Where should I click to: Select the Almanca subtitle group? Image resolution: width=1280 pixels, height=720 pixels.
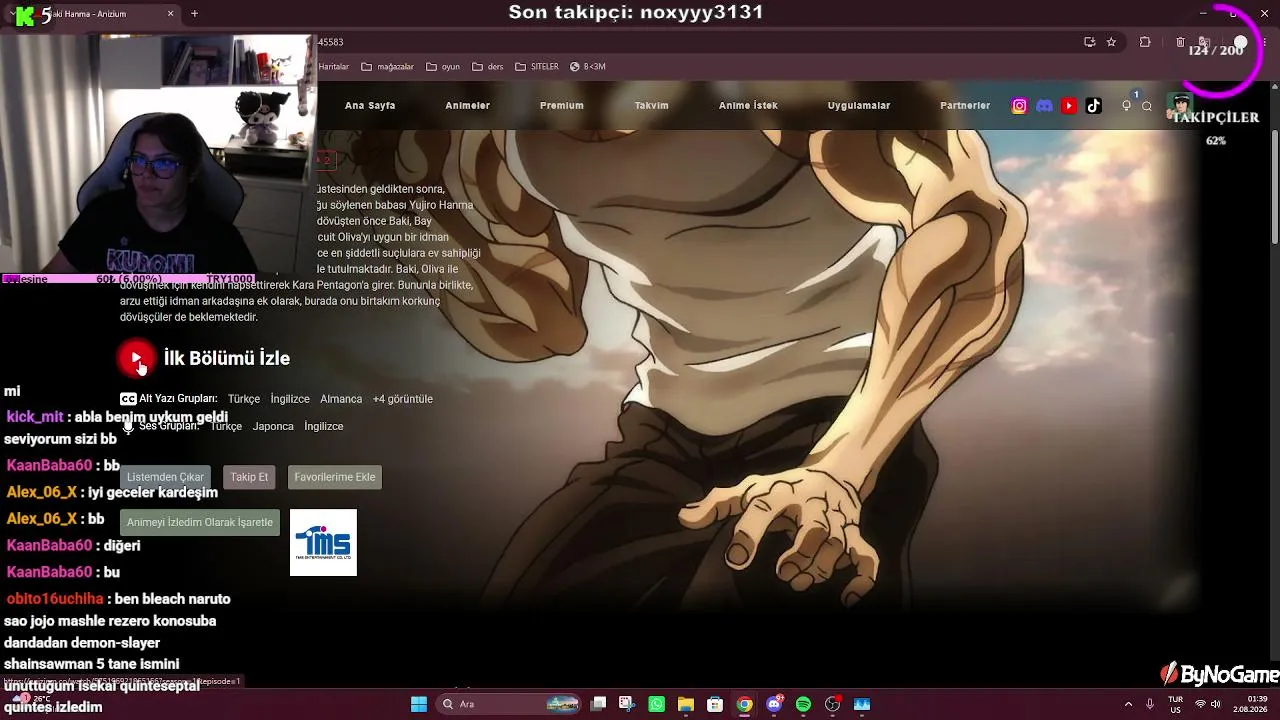(x=341, y=399)
